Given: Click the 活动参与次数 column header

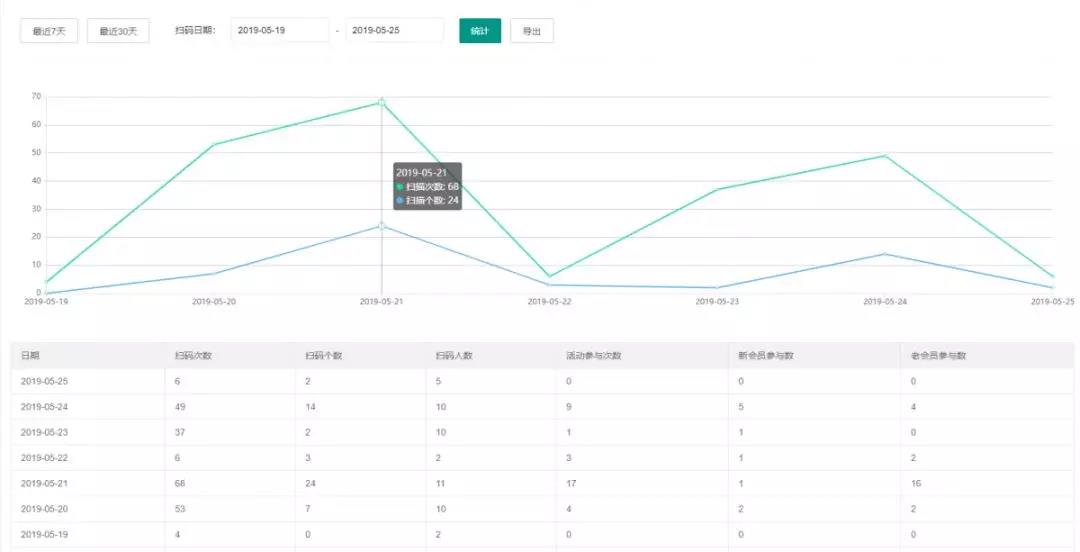Looking at the screenshot, I should (x=593, y=356).
